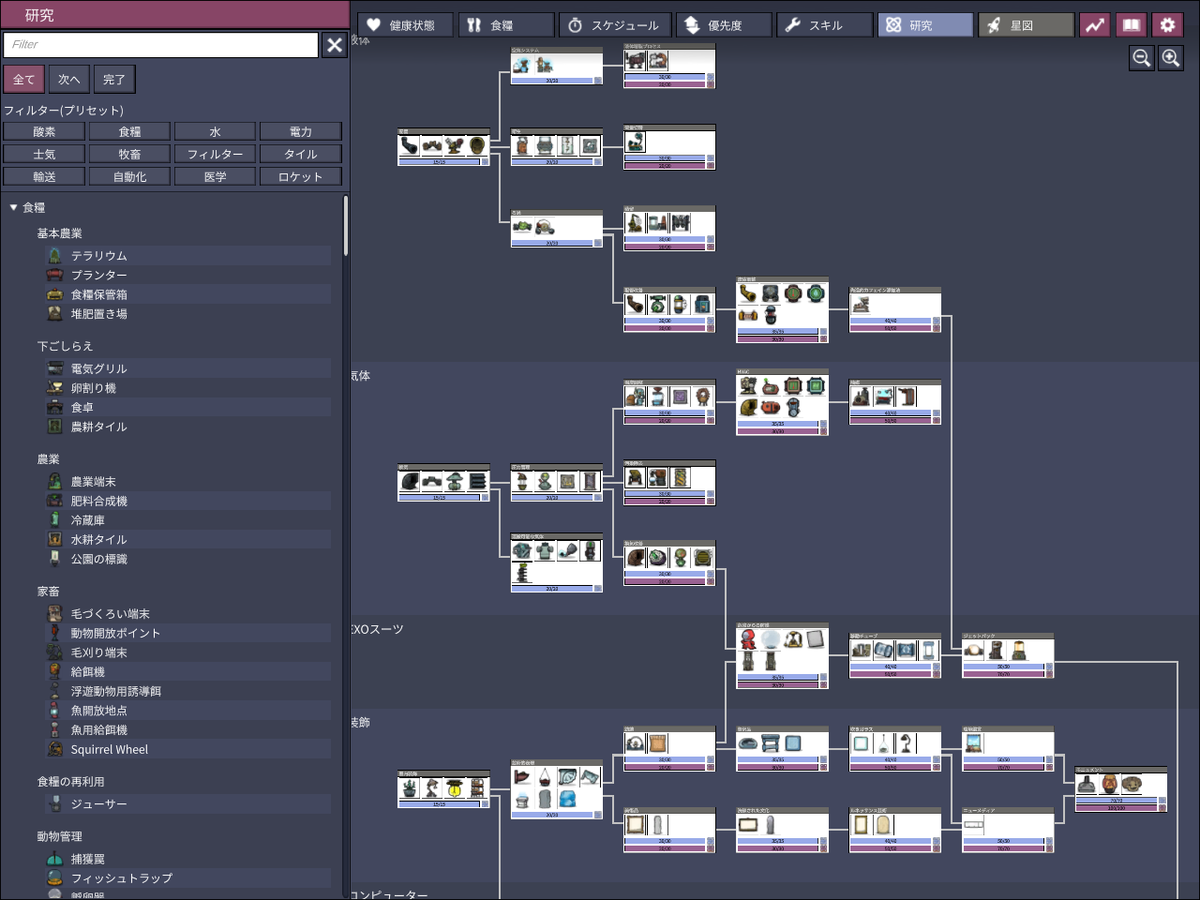Toggle the 全て filter
Image resolution: width=1200 pixels, height=900 pixels.
coord(24,79)
